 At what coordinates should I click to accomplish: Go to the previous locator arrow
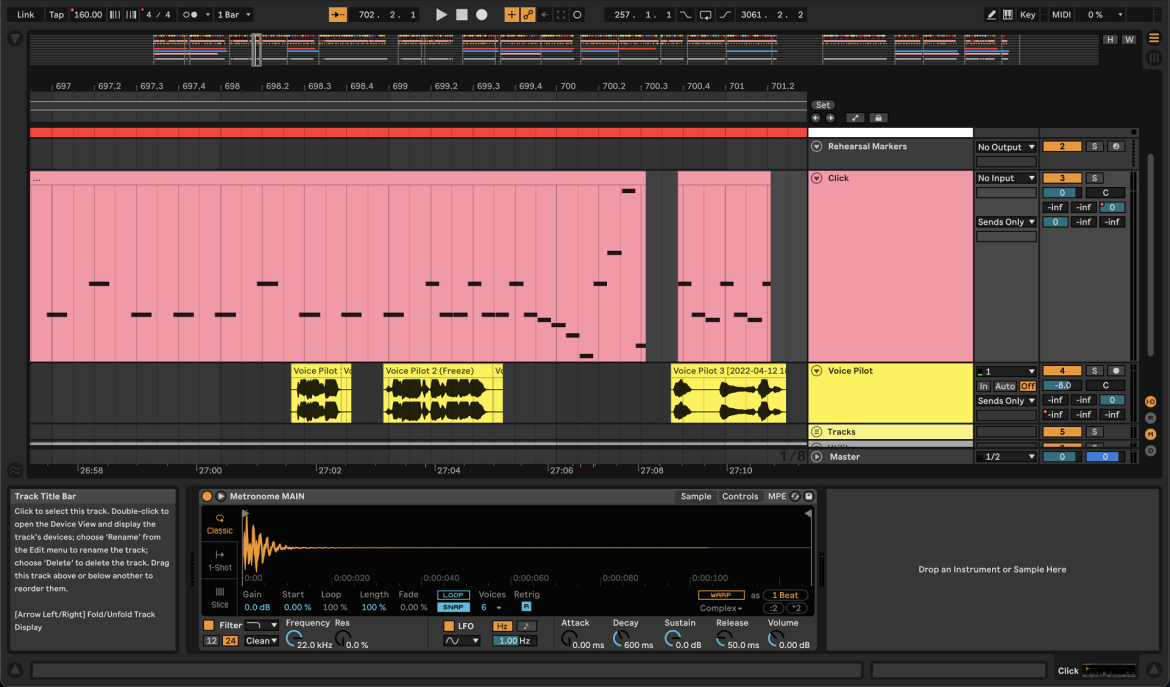pos(816,118)
